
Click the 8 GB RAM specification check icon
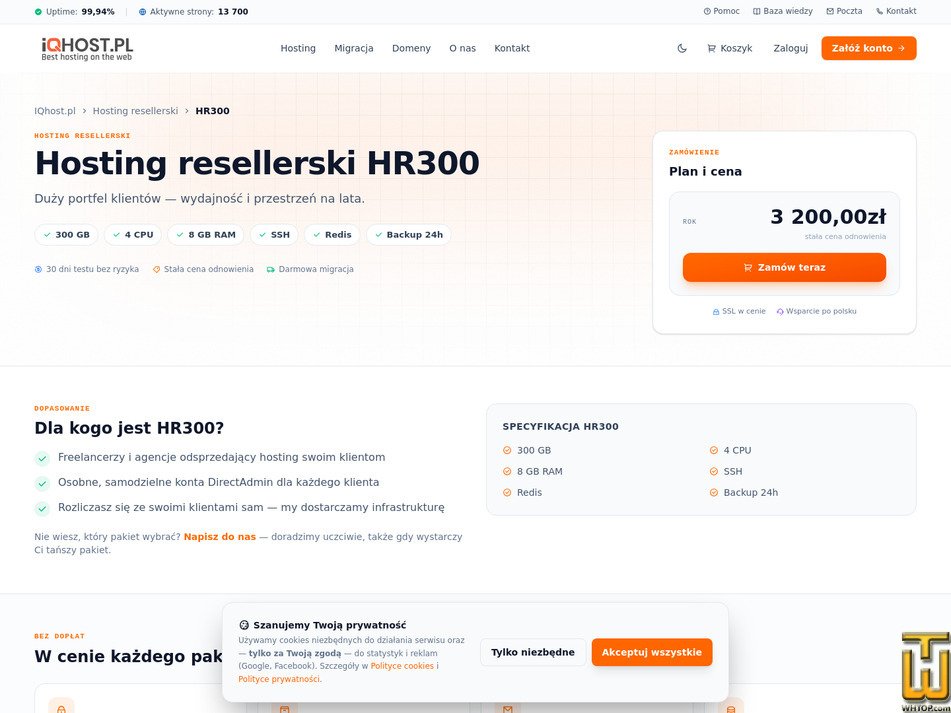pyautogui.click(x=507, y=472)
